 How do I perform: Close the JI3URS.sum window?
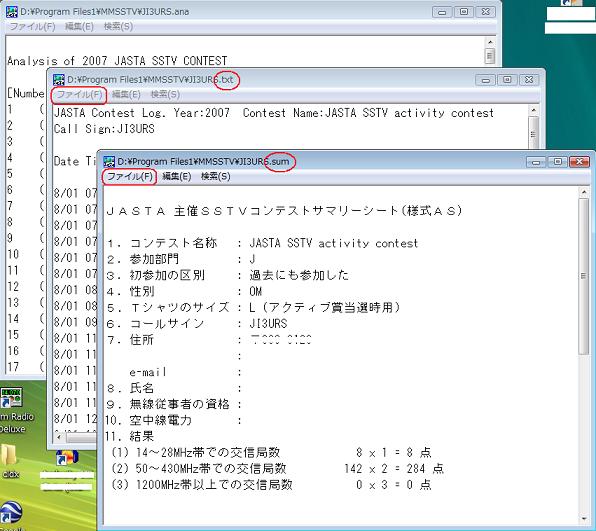click(579, 162)
